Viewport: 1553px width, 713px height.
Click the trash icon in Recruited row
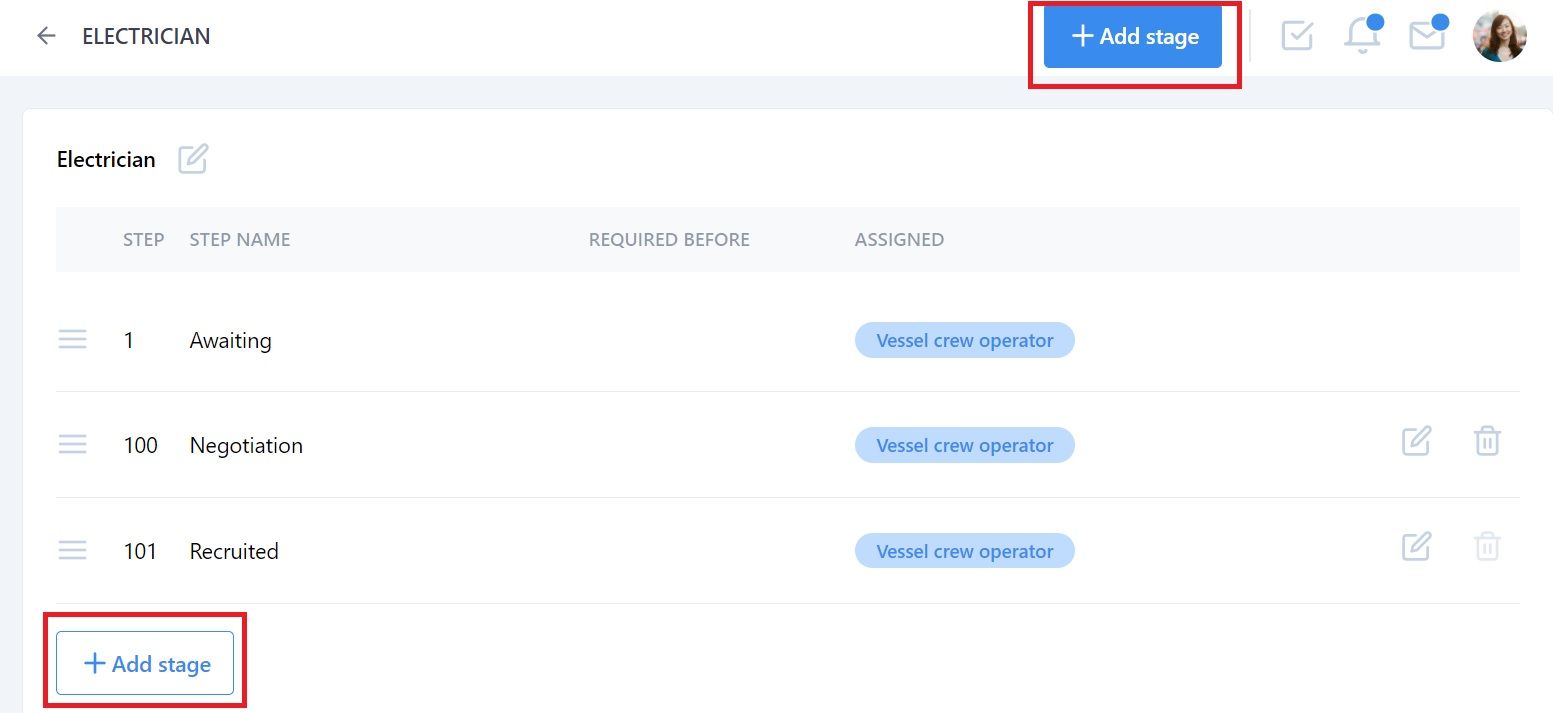tap(1487, 547)
